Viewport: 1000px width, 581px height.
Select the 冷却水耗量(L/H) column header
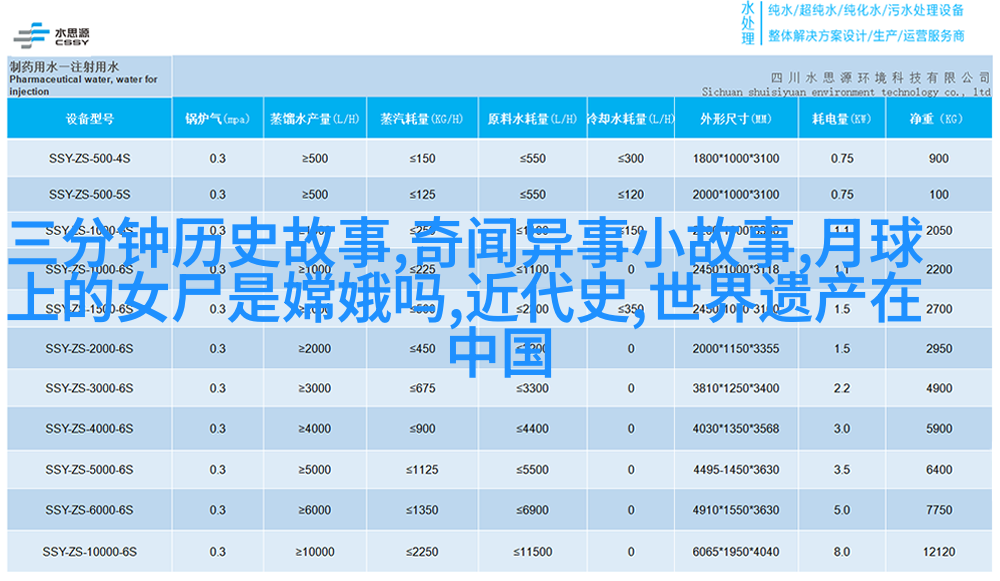630,119
